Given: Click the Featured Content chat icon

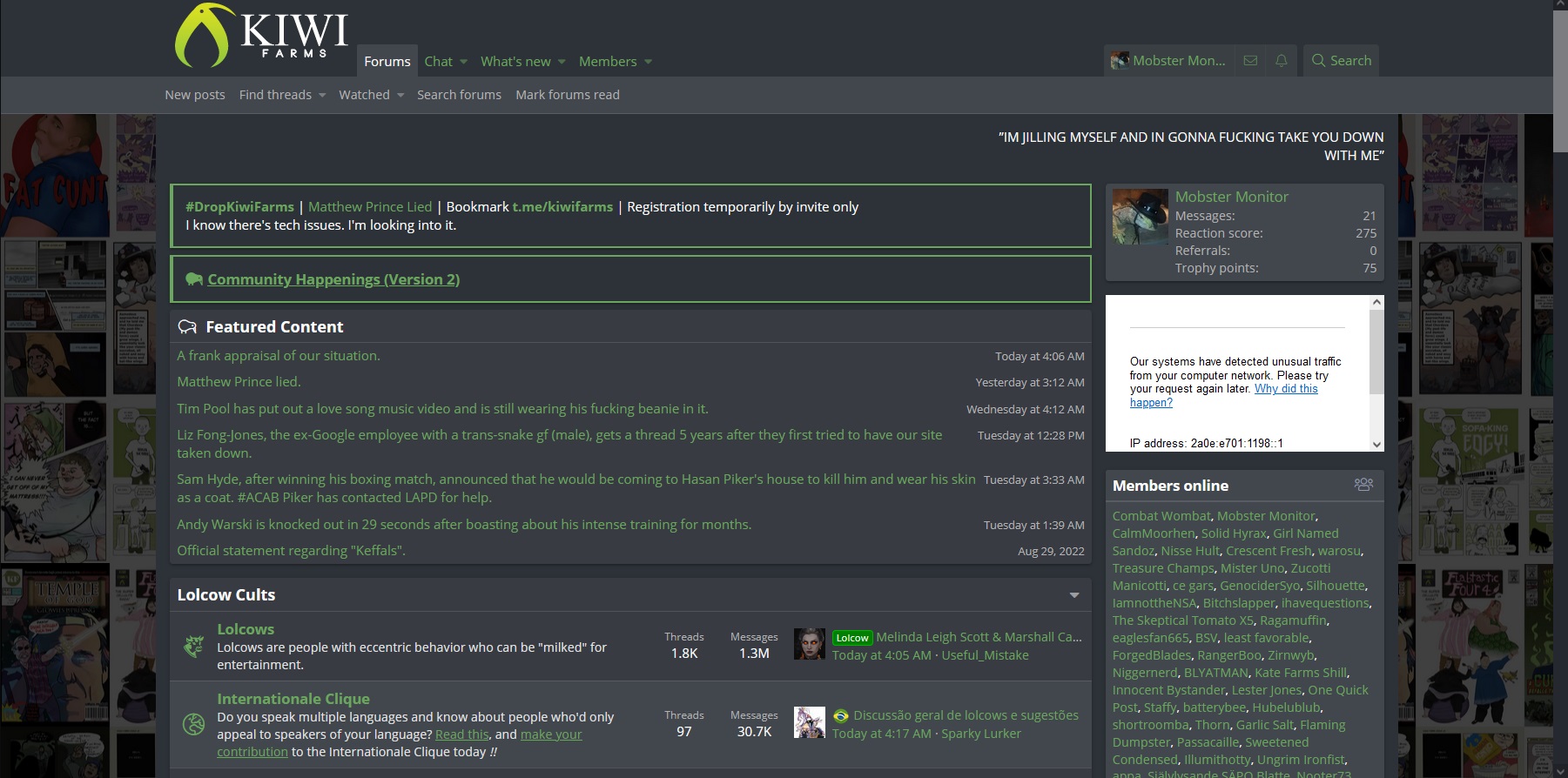Looking at the screenshot, I should tap(187, 327).
